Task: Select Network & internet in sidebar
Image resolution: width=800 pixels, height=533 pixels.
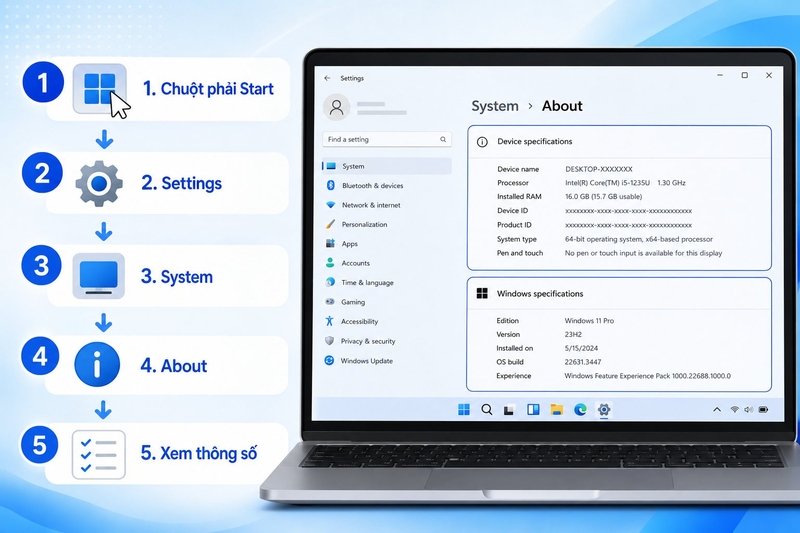Action: pos(371,205)
